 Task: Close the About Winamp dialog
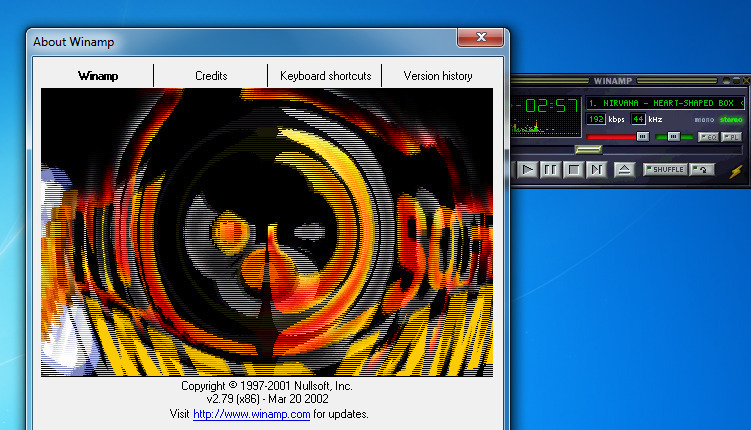[481, 37]
